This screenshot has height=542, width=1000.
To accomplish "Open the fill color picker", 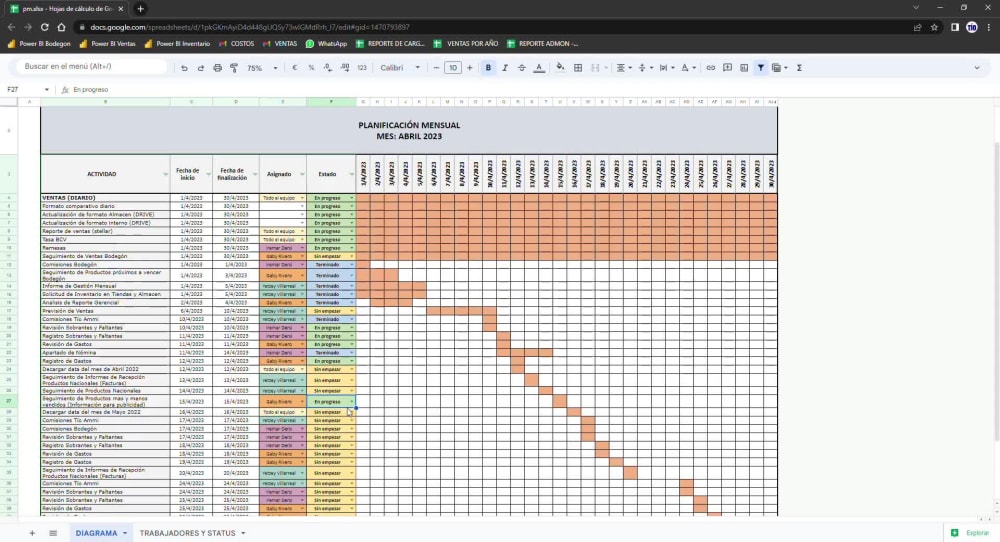I will click(x=560, y=68).
